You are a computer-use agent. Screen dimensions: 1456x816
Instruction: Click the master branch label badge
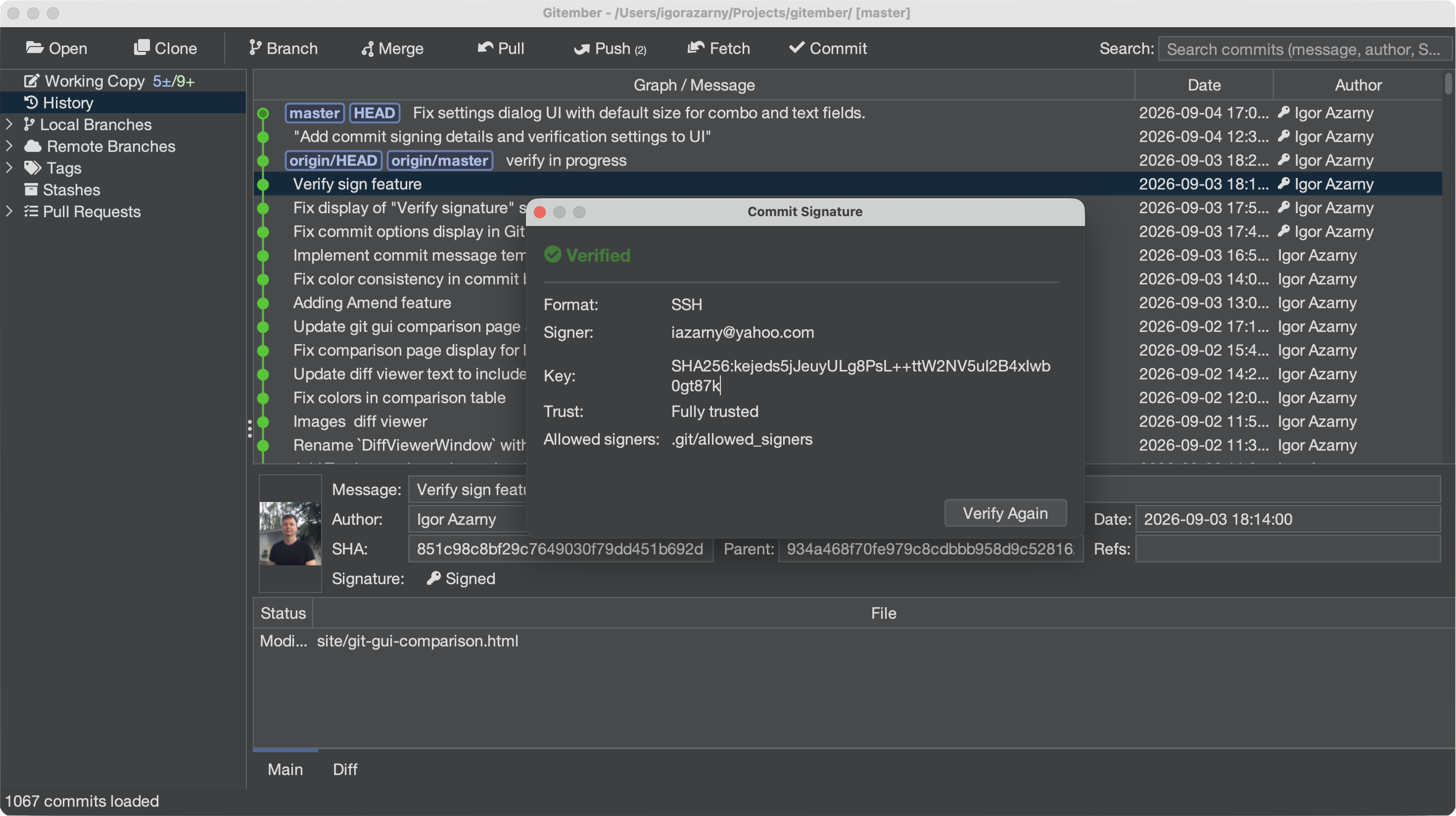pyautogui.click(x=314, y=113)
